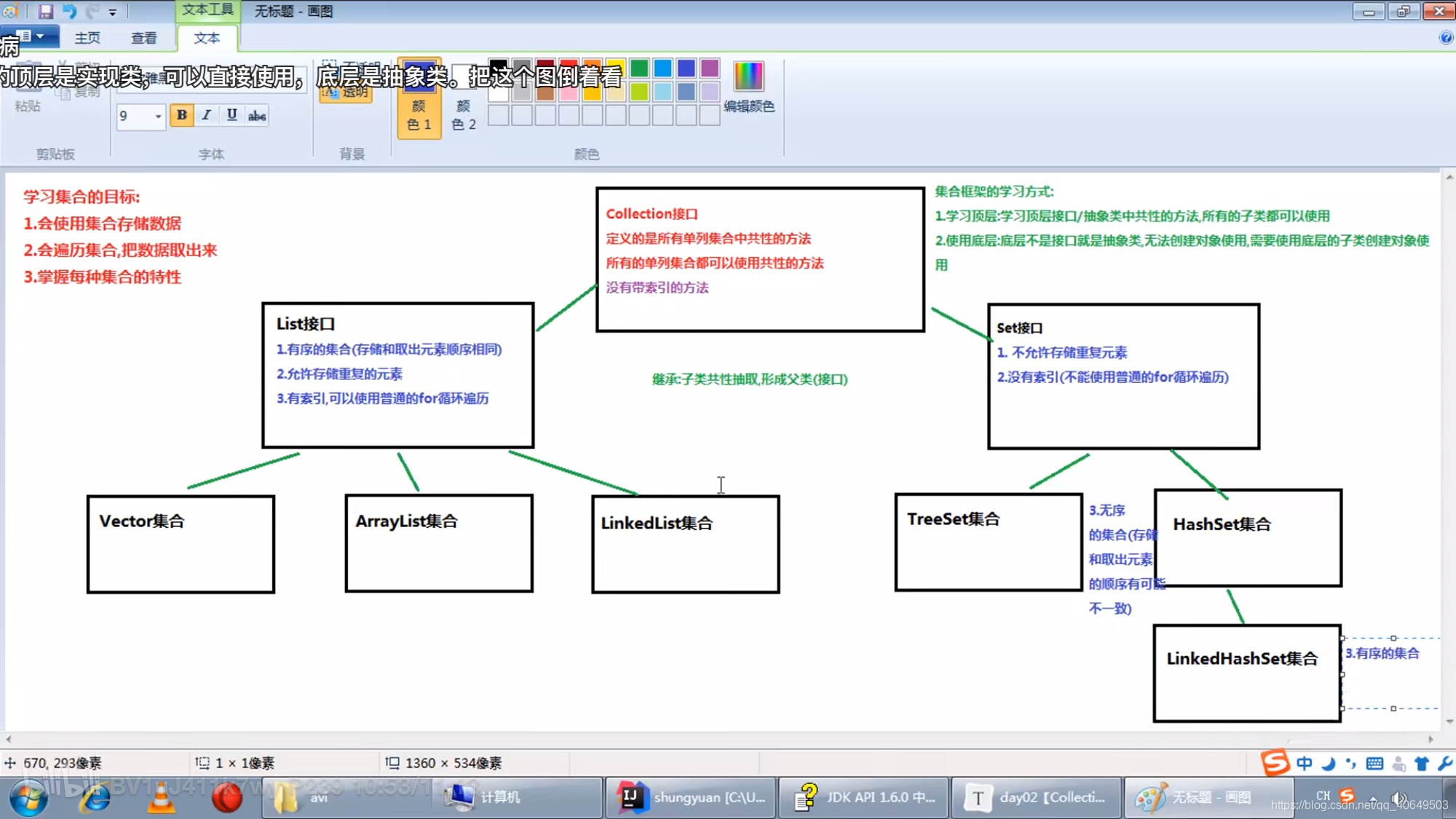Select 颜色 2 (Color 2) button

click(x=464, y=98)
